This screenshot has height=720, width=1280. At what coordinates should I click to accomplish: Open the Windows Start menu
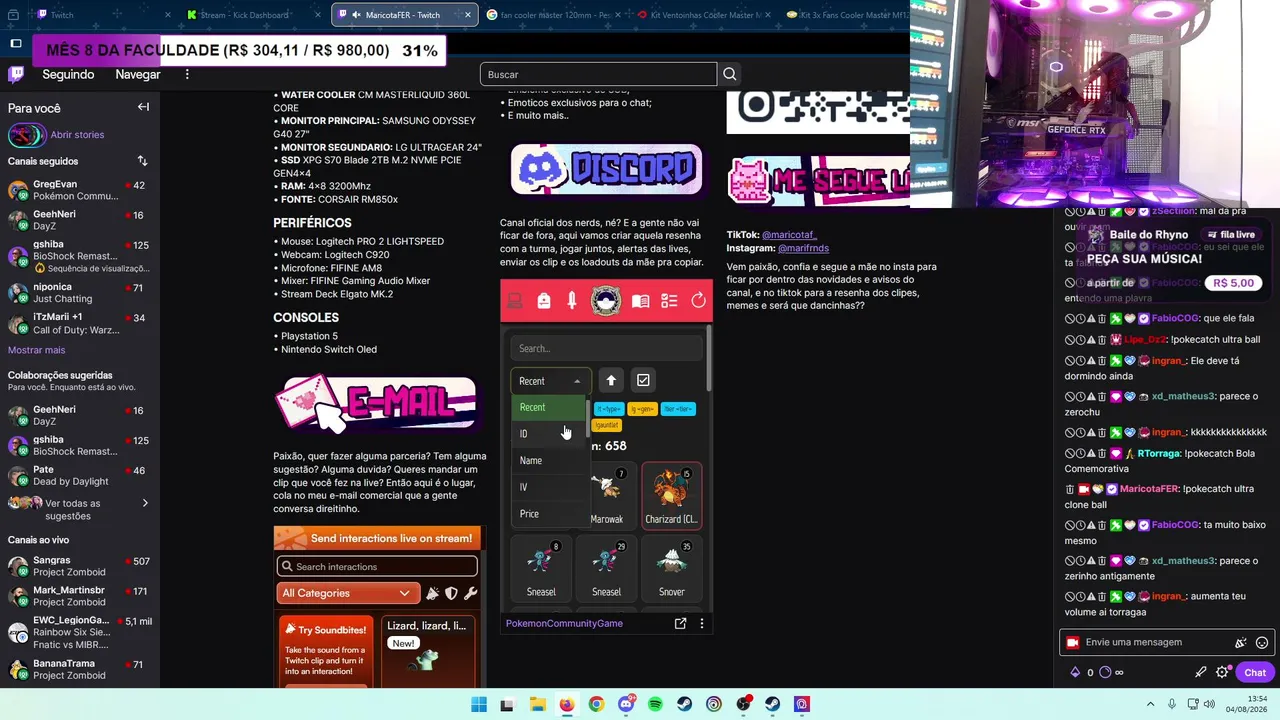coord(479,704)
